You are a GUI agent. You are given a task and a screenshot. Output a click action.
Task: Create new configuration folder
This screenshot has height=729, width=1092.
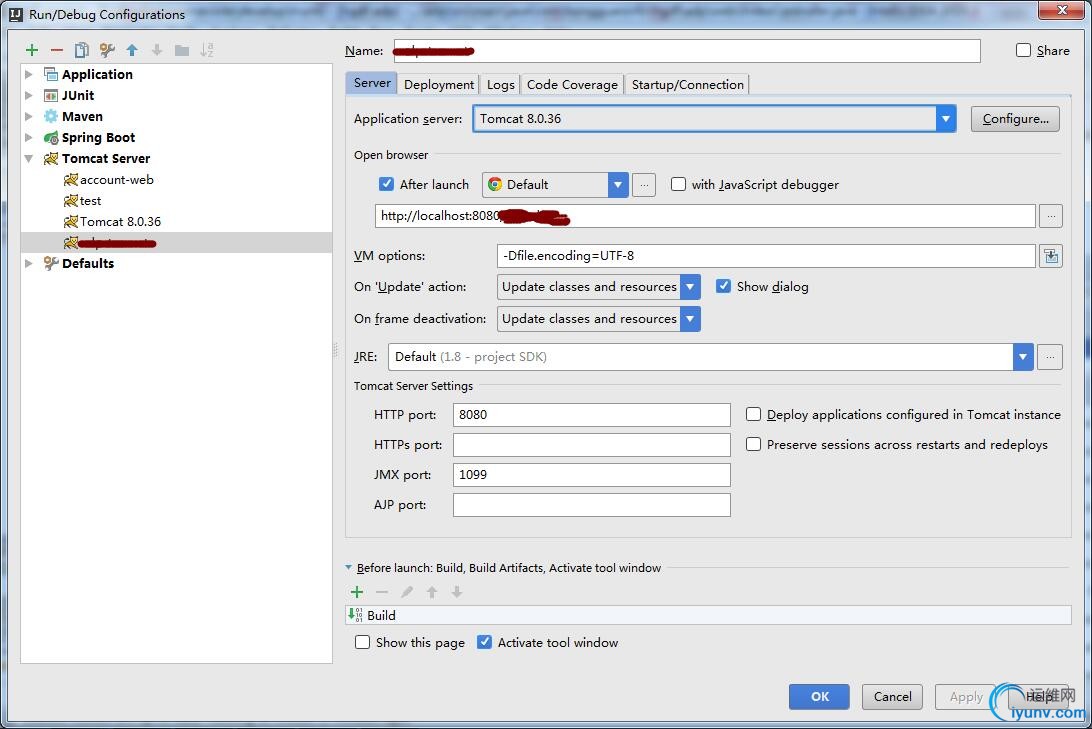[182, 50]
